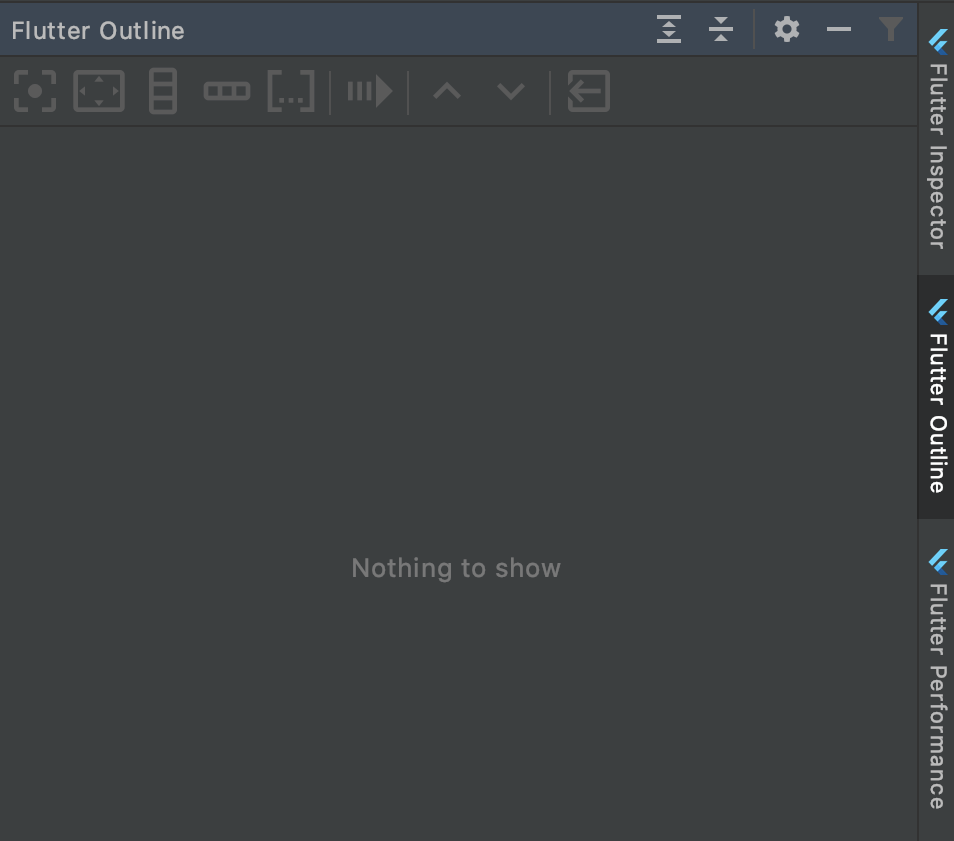Screen dimensions: 954x841
Task: Click the Wrap with Container bracket icon
Action: (x=291, y=91)
